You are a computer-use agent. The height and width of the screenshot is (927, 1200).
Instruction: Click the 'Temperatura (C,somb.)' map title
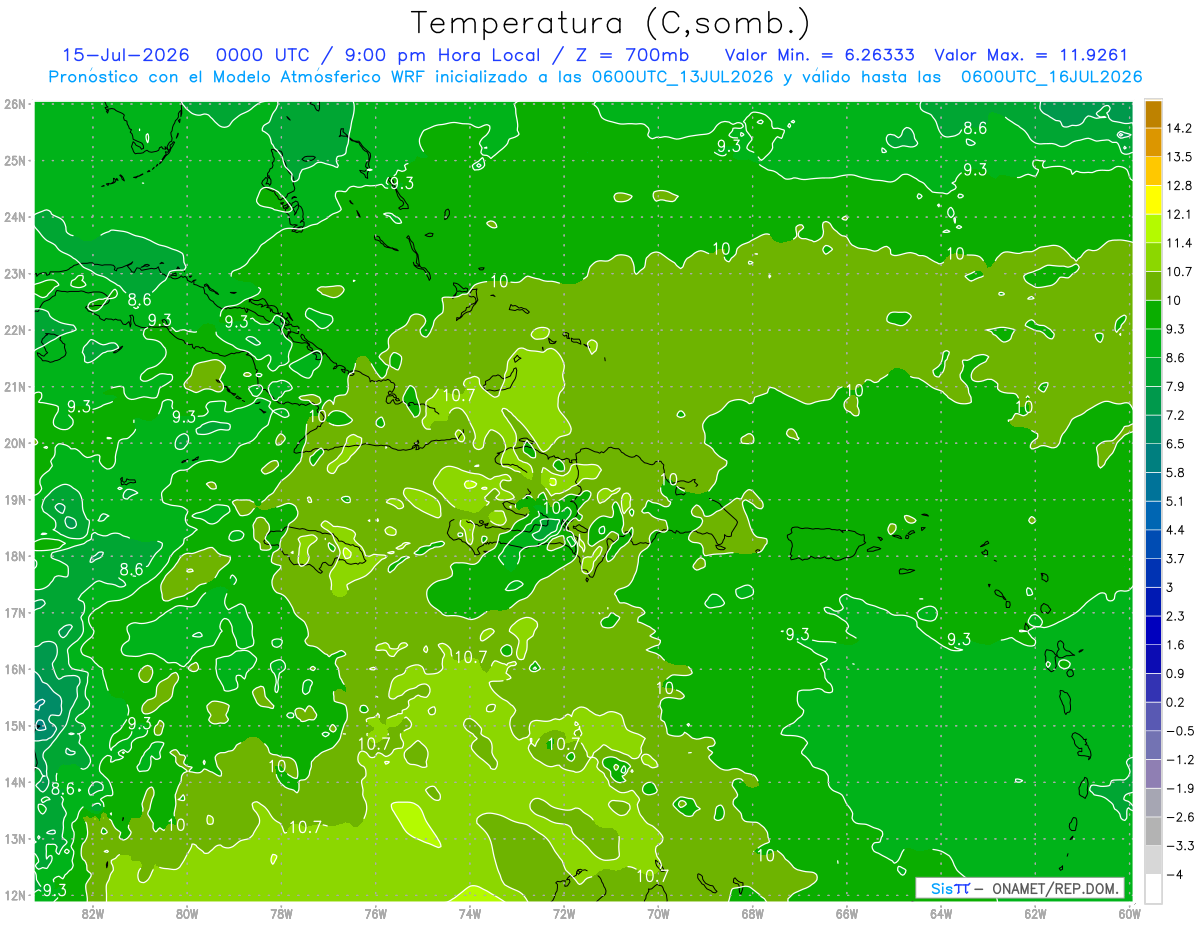pyautogui.click(x=610, y=23)
